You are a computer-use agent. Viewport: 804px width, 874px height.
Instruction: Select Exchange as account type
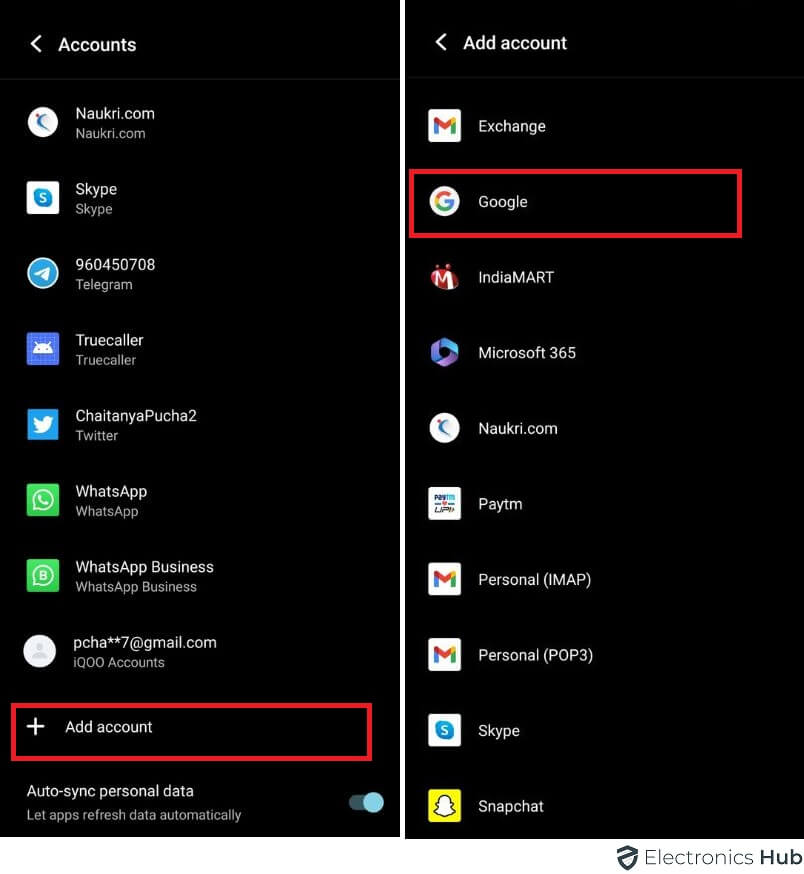tap(604, 126)
